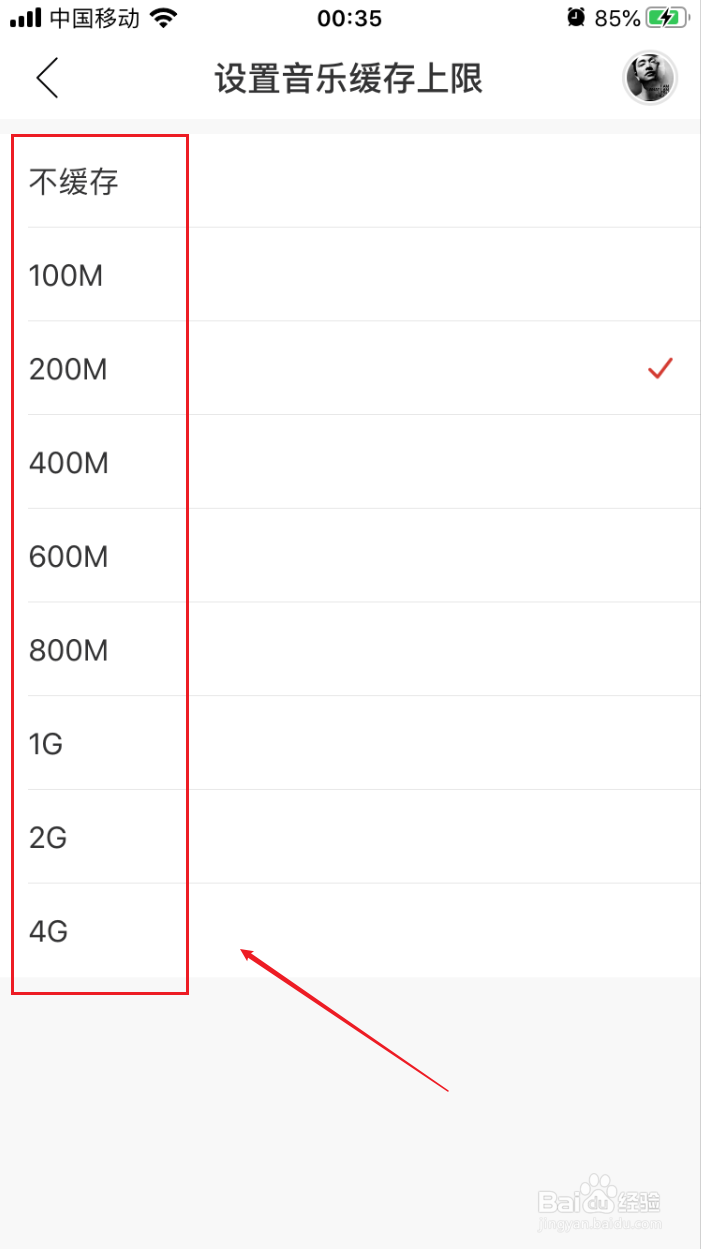The image size is (701, 1249).
Task: Choose 800M as cache limit
Action: pyautogui.click(x=68, y=650)
